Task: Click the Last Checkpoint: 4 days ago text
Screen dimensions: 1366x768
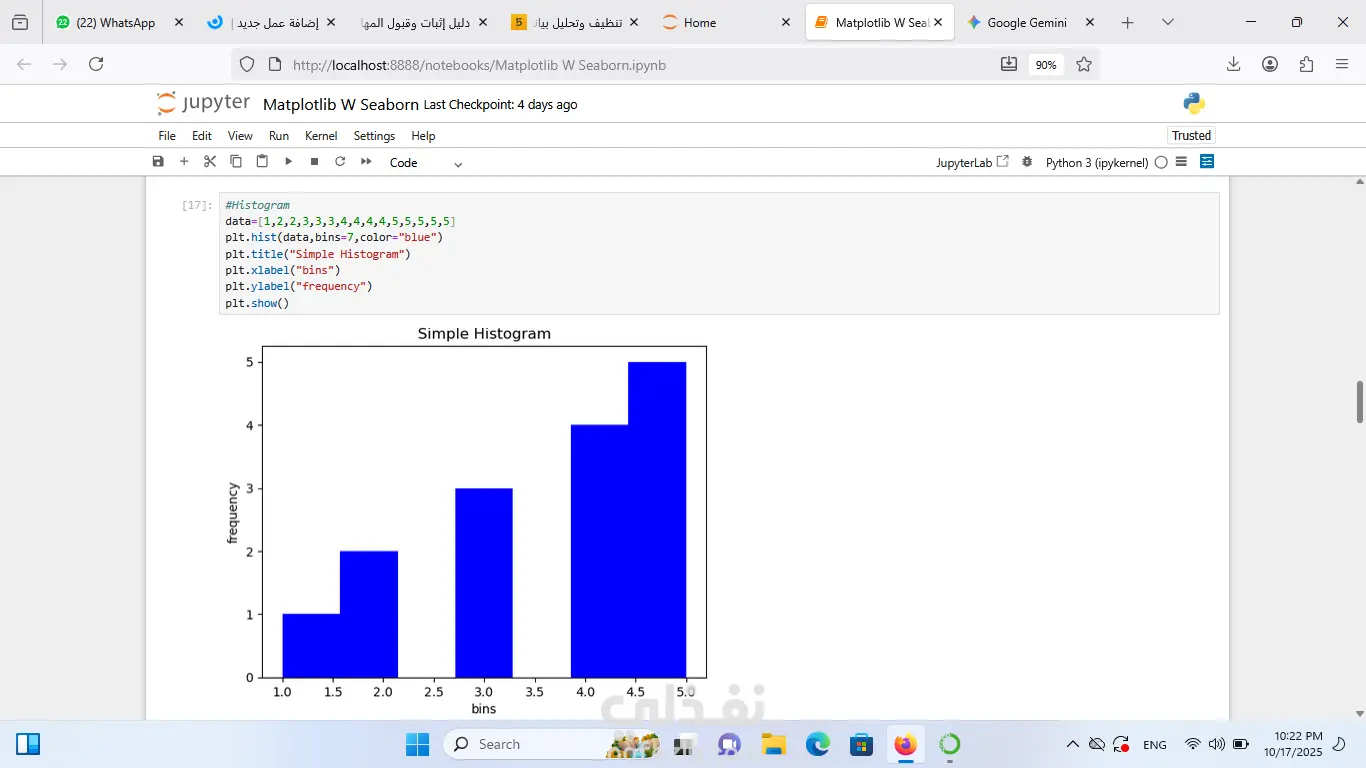Action: click(x=500, y=104)
